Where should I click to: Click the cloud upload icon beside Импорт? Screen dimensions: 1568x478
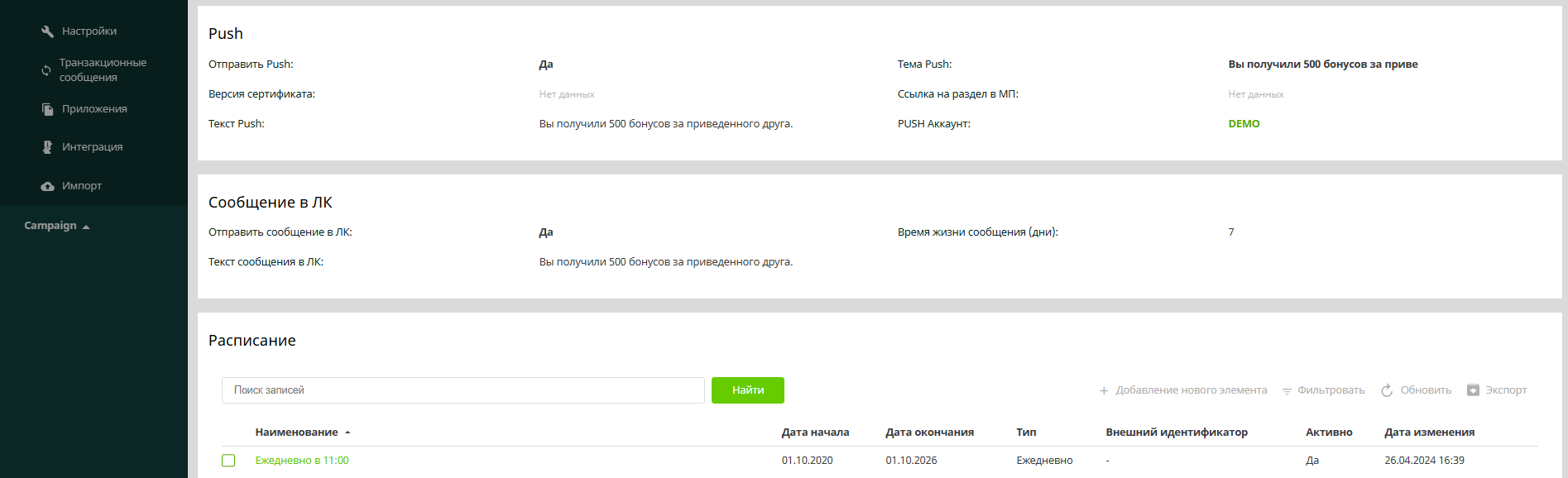click(47, 186)
